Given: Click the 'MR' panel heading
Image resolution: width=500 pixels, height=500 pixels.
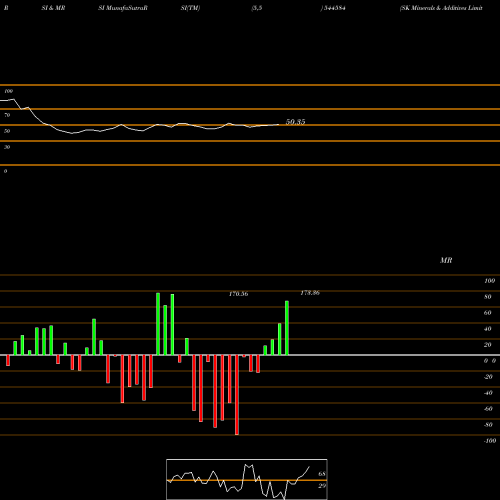Looking at the screenshot, I should pyautogui.click(x=446, y=260).
